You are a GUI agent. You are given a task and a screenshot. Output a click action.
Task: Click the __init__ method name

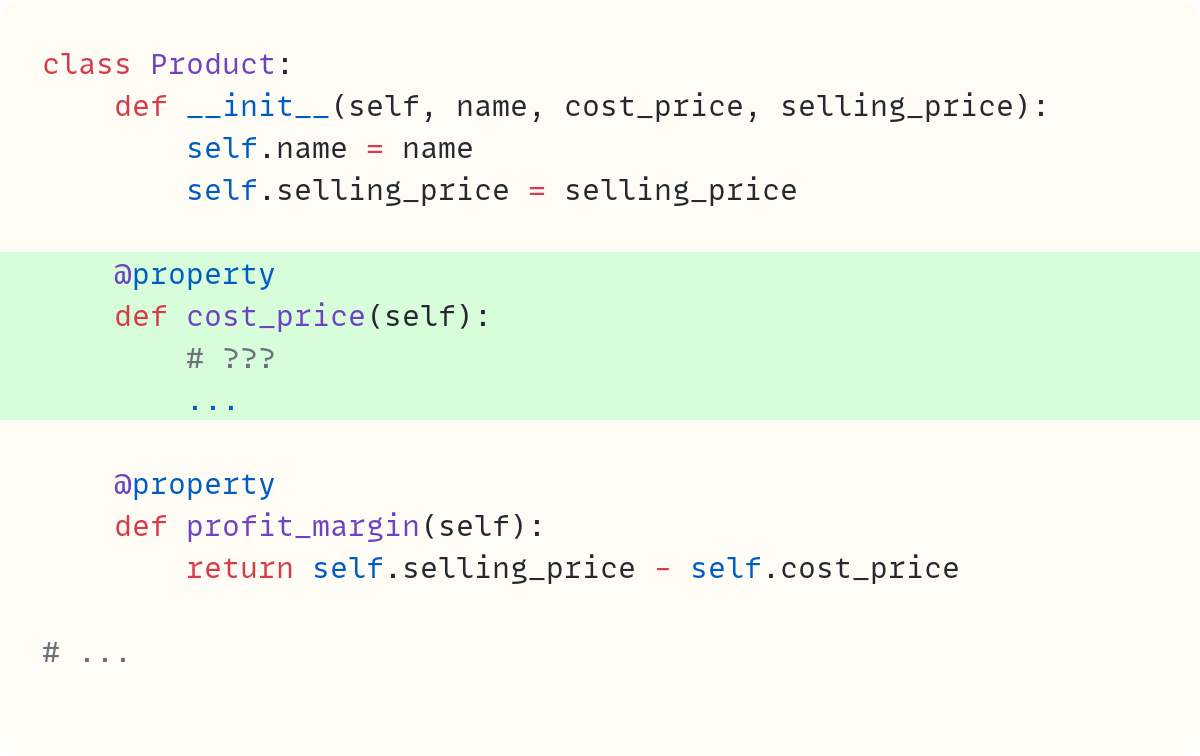259,107
